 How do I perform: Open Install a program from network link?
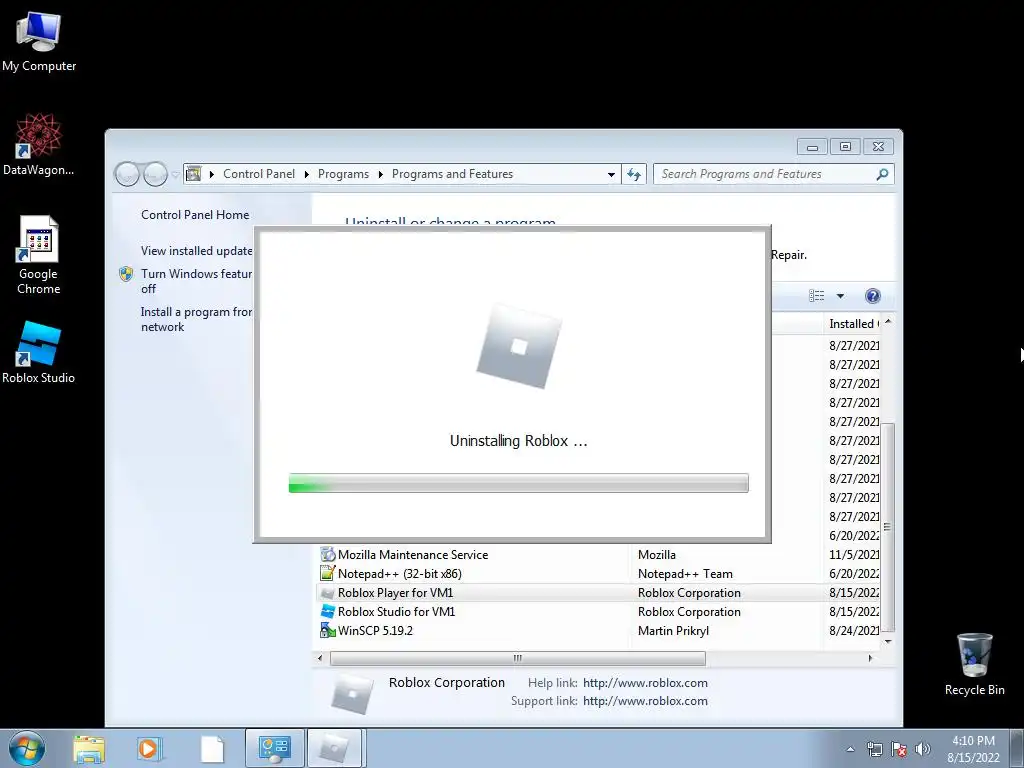click(196, 319)
